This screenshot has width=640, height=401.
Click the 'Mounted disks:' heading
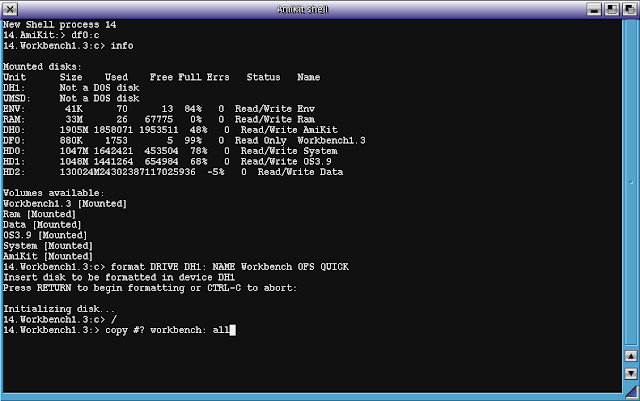tap(42, 67)
